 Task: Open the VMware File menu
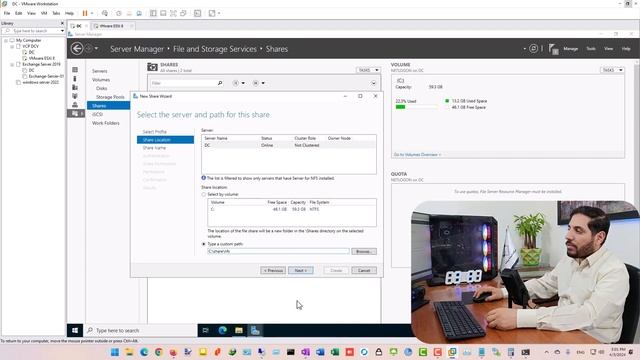7,13
